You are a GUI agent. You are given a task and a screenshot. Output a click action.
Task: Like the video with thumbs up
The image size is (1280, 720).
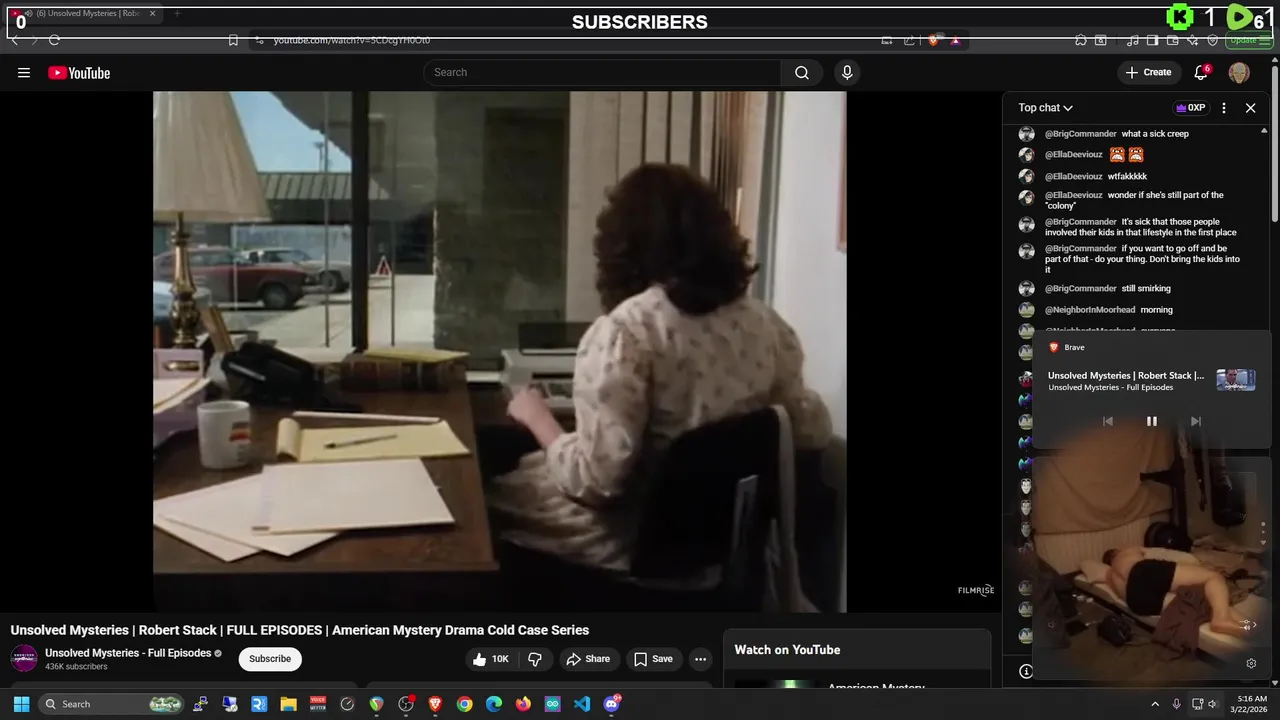491,659
